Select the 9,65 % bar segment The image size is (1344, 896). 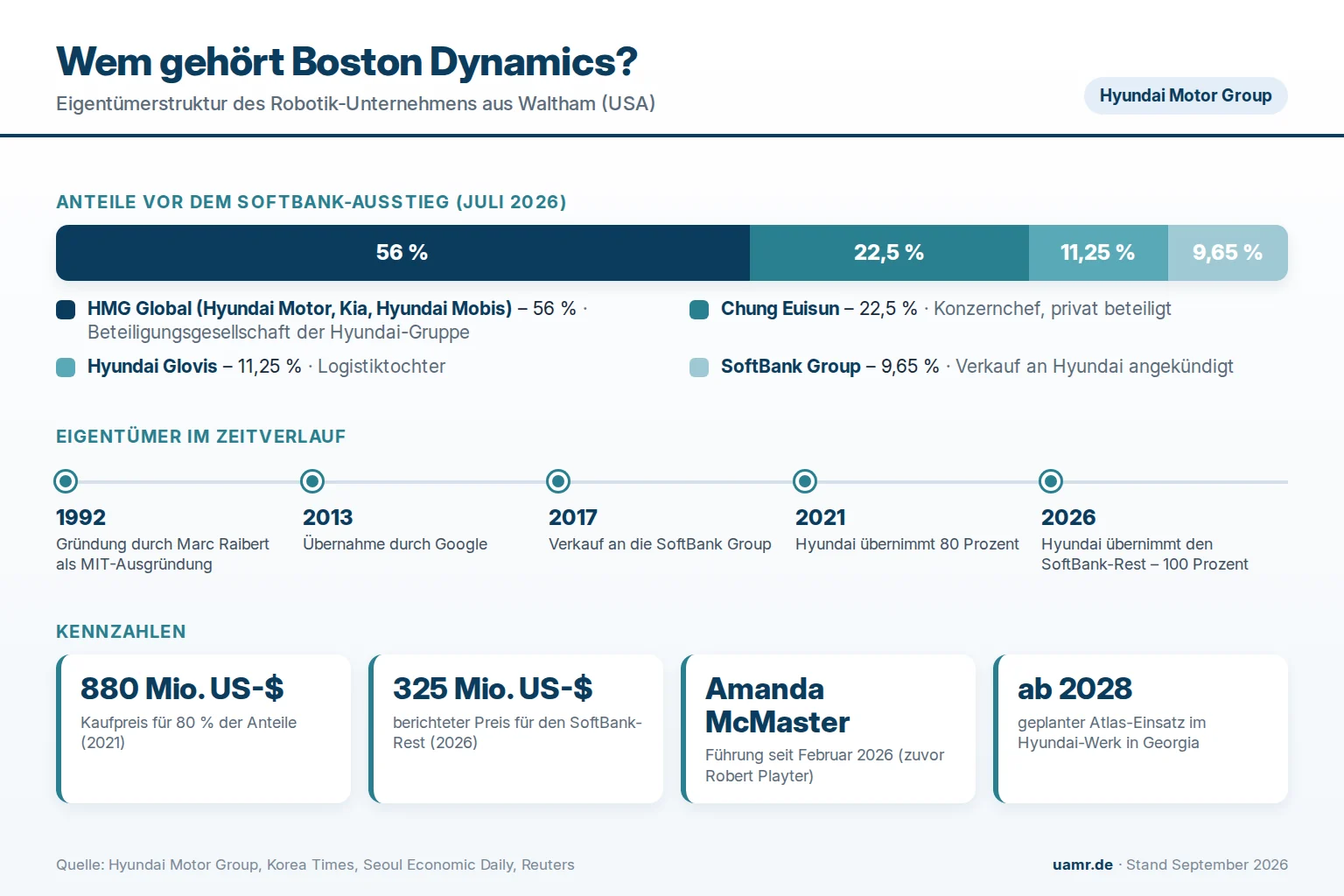[x=1228, y=253]
